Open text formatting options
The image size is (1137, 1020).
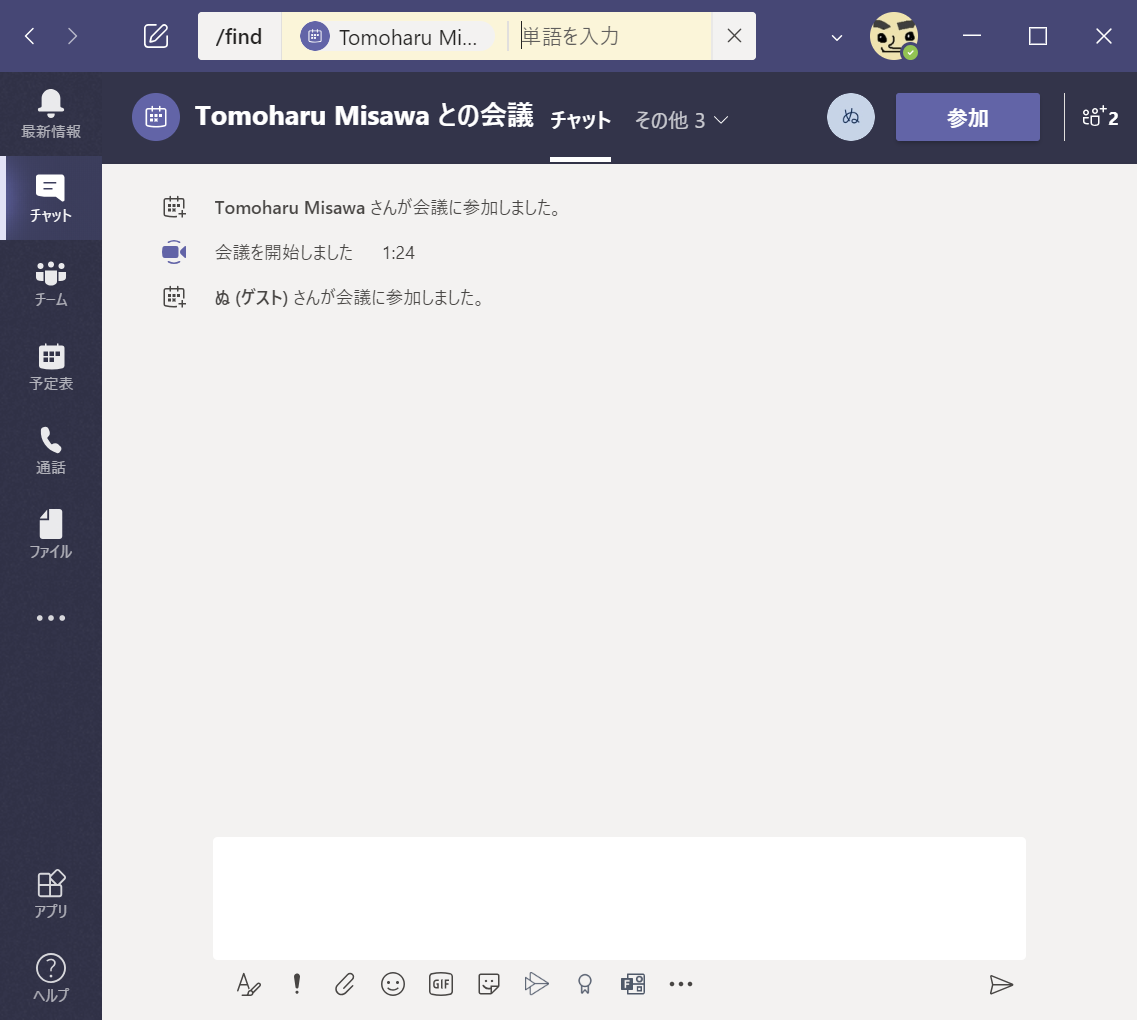[249, 984]
